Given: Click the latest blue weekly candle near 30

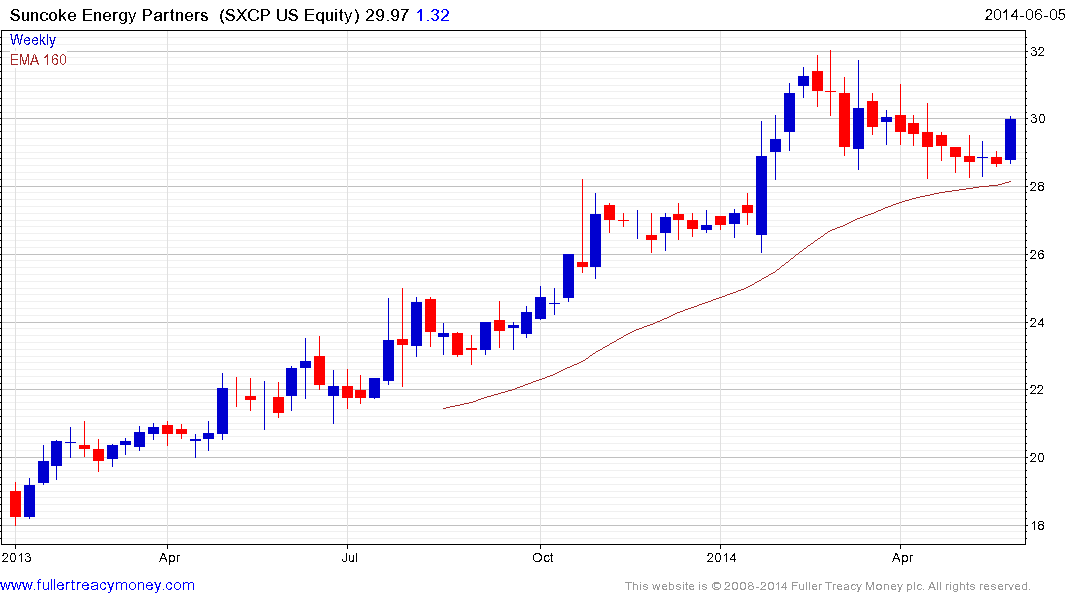Looking at the screenshot, I should coord(1011,140).
